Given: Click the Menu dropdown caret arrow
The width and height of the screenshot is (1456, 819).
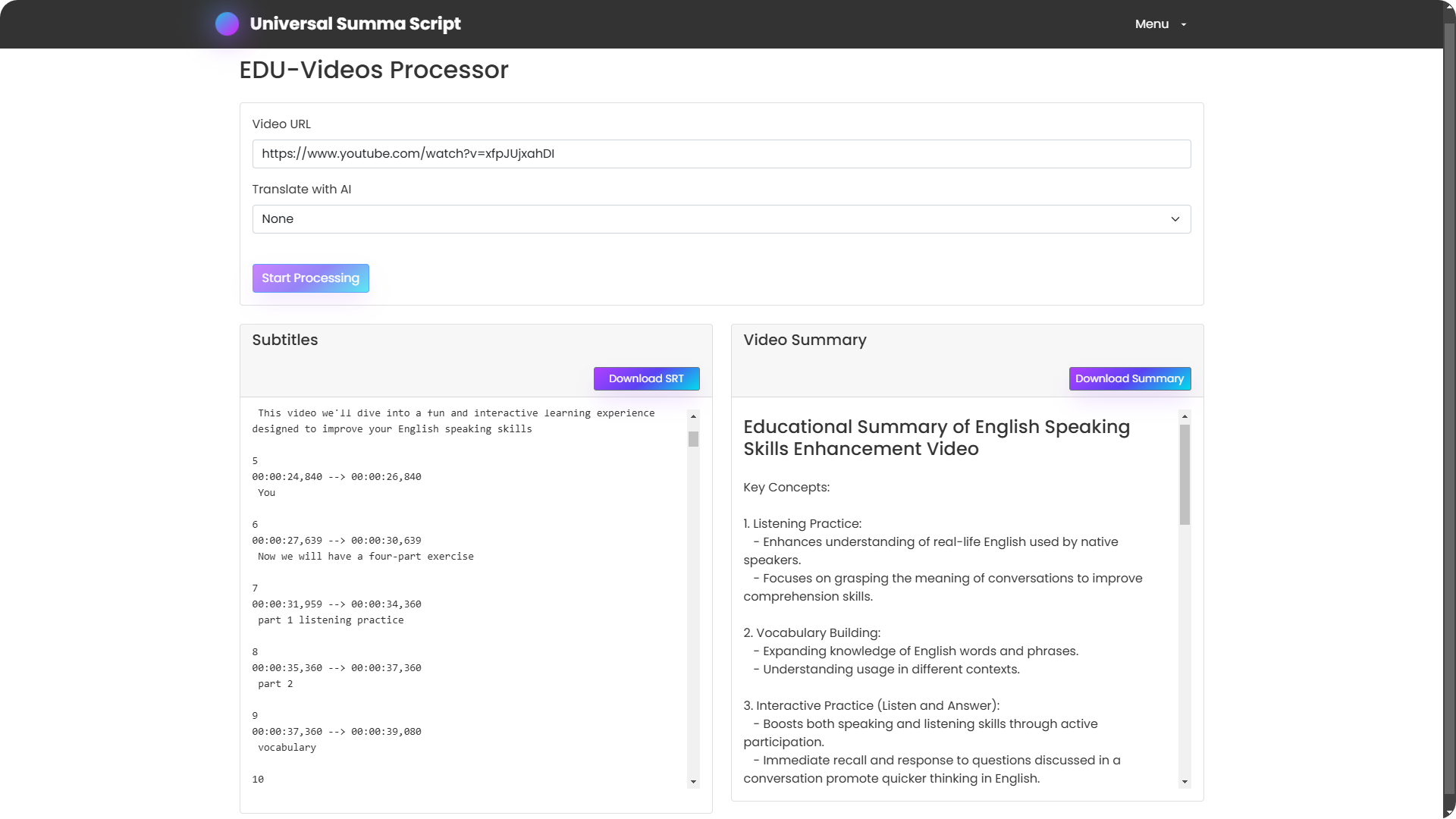Looking at the screenshot, I should [1183, 25].
